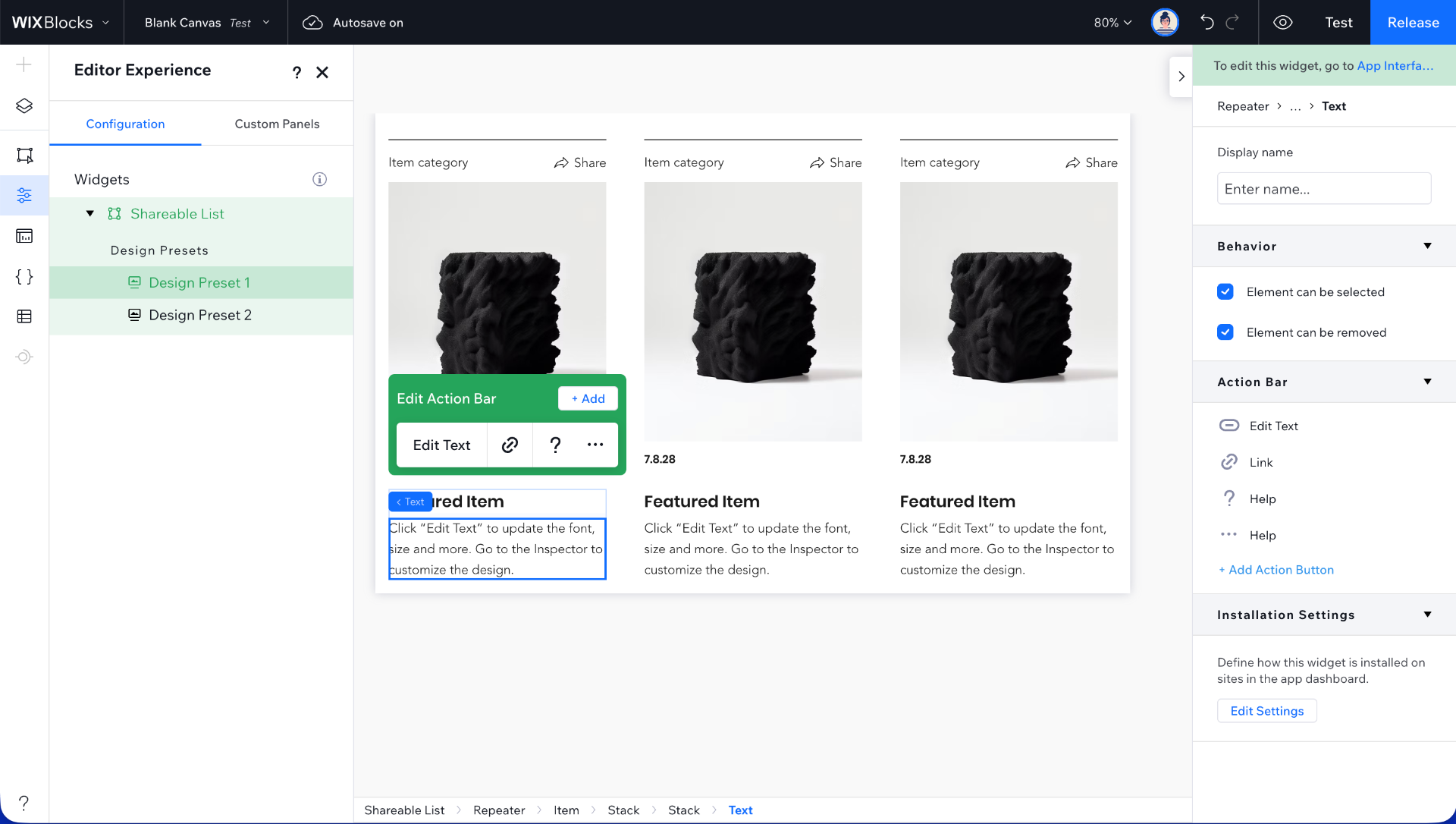Open the 80% zoom dropdown
The width and height of the screenshot is (1456, 824).
click(x=1112, y=23)
